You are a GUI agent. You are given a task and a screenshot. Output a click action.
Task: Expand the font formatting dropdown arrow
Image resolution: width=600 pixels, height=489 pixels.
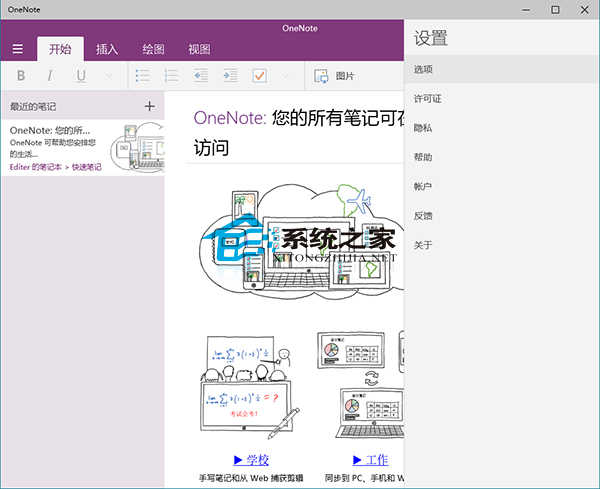[109, 76]
